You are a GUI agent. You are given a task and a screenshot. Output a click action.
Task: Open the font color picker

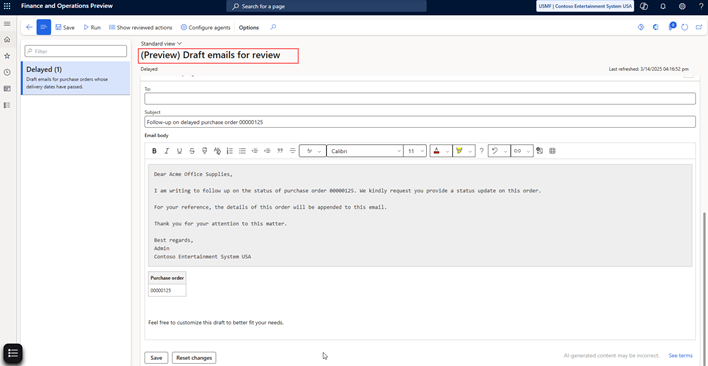(441, 151)
